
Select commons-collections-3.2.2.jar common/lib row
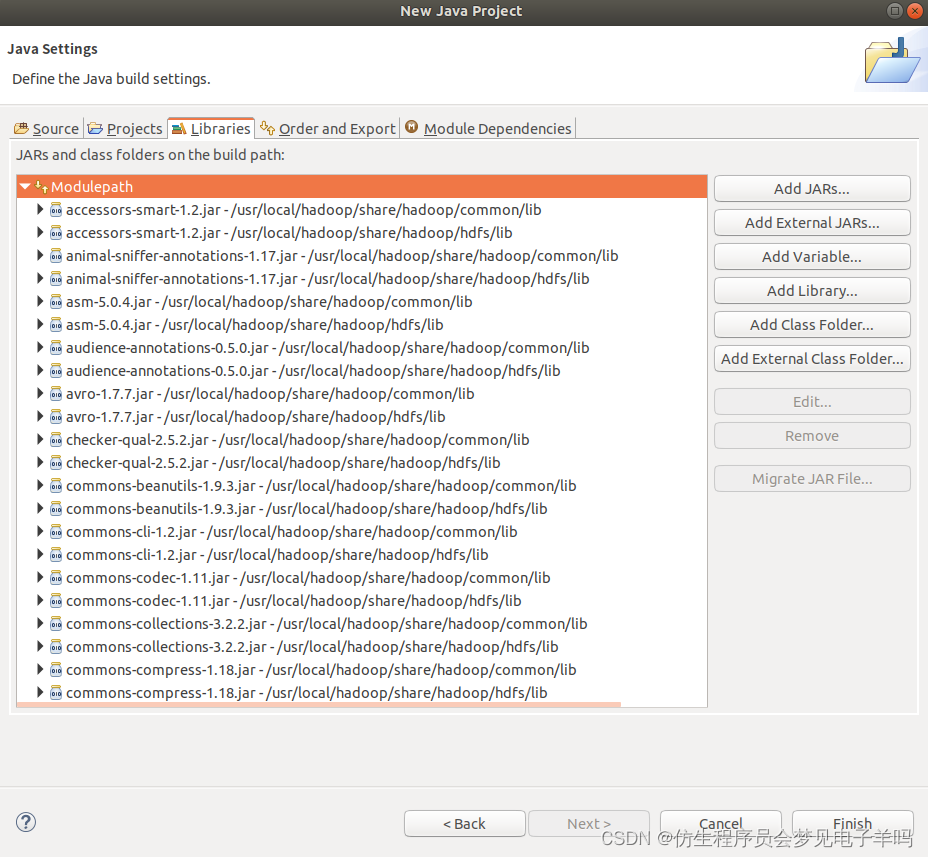click(362, 624)
